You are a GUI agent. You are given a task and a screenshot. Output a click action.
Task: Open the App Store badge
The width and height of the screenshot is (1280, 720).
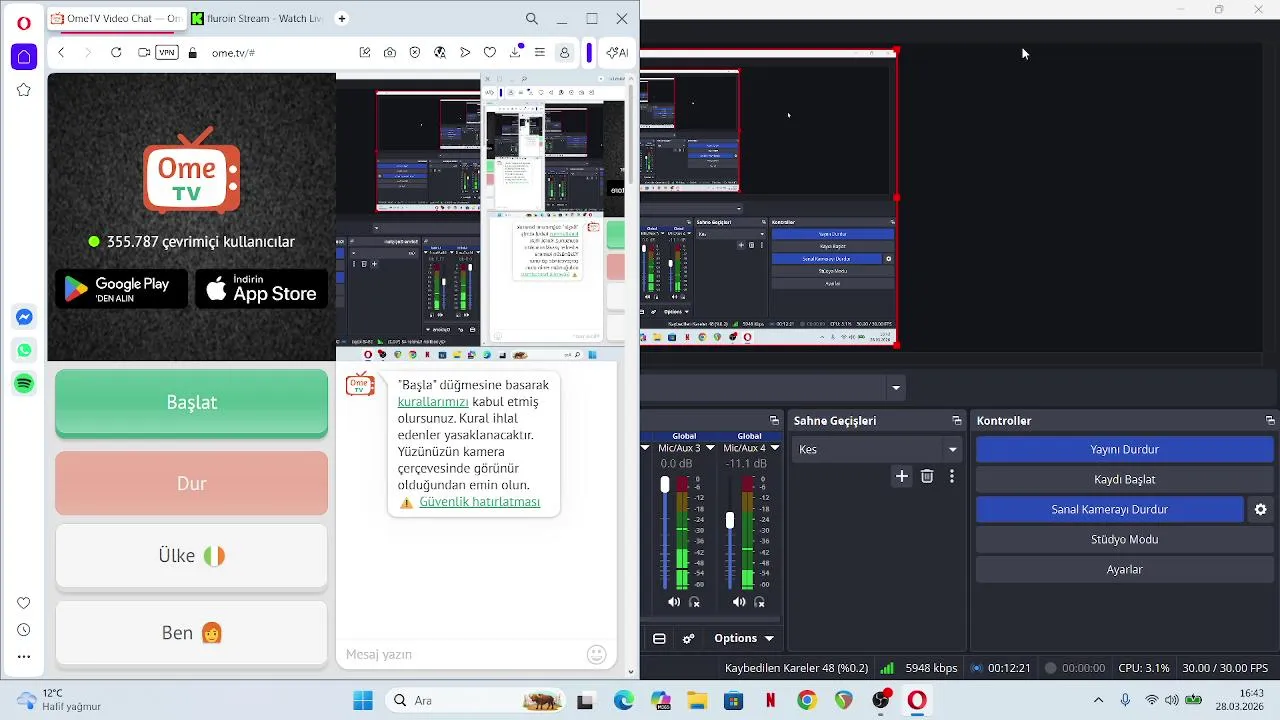[262, 289]
